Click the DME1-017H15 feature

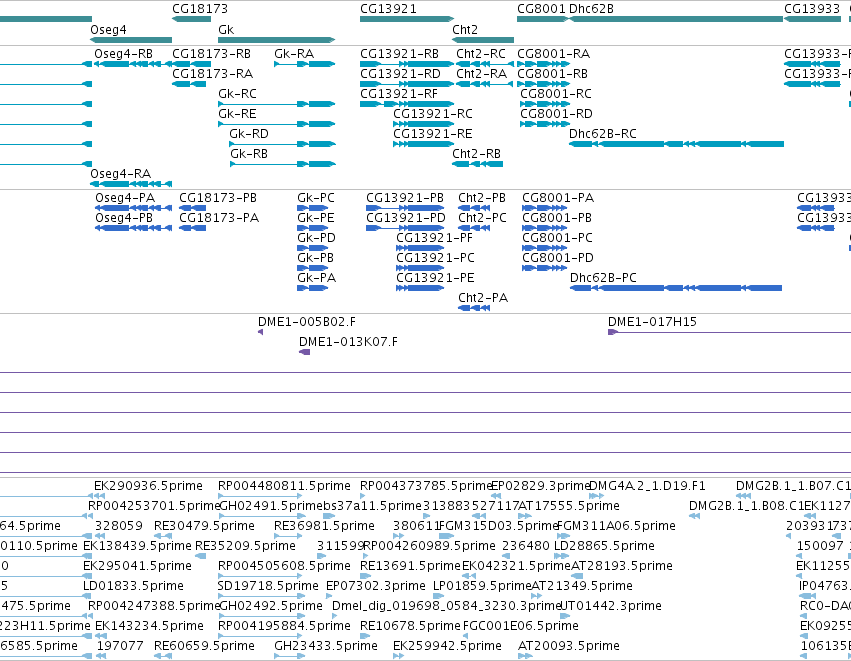tap(729, 332)
